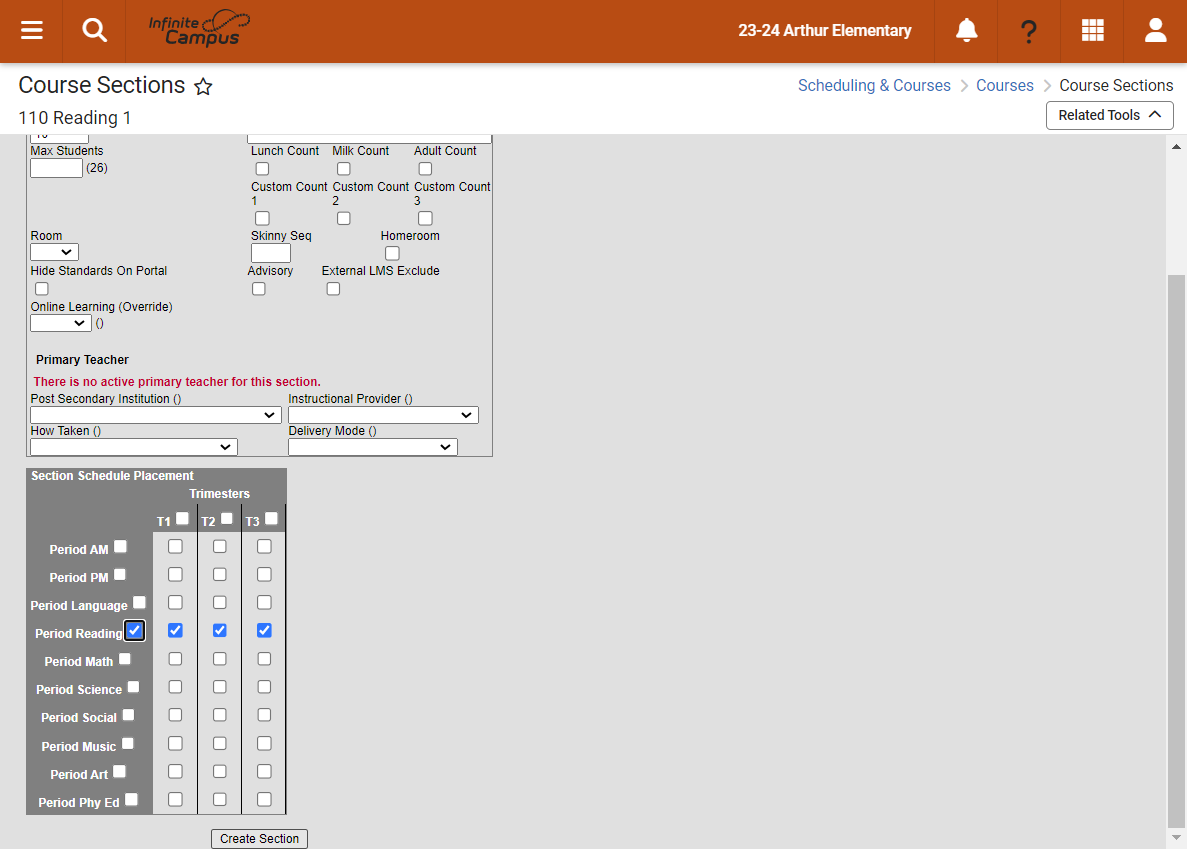Open the Post Secondary Institution dropdown
This screenshot has height=849, width=1187.
pos(156,415)
